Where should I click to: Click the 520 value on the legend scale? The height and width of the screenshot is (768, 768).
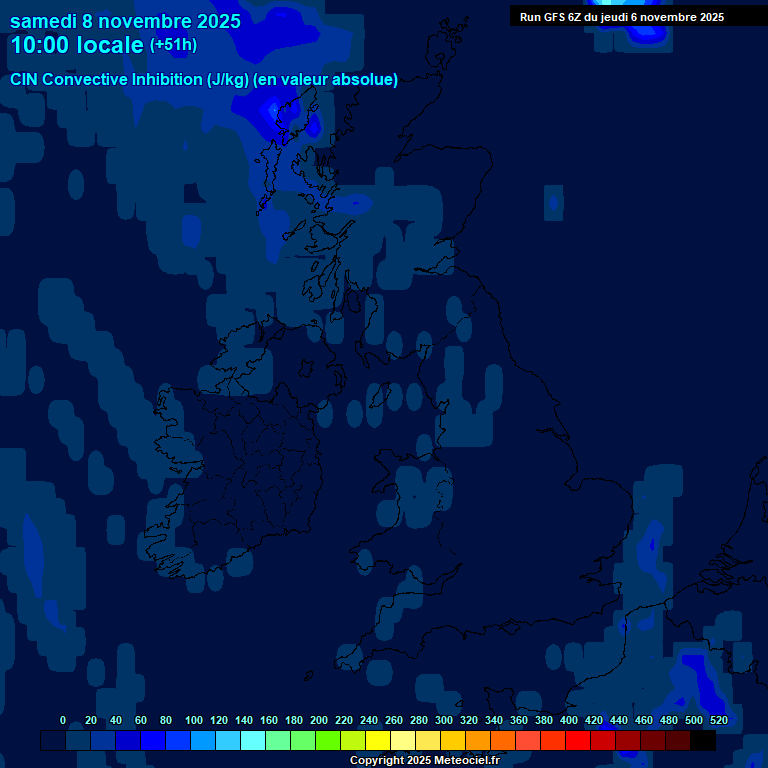[x=718, y=720]
